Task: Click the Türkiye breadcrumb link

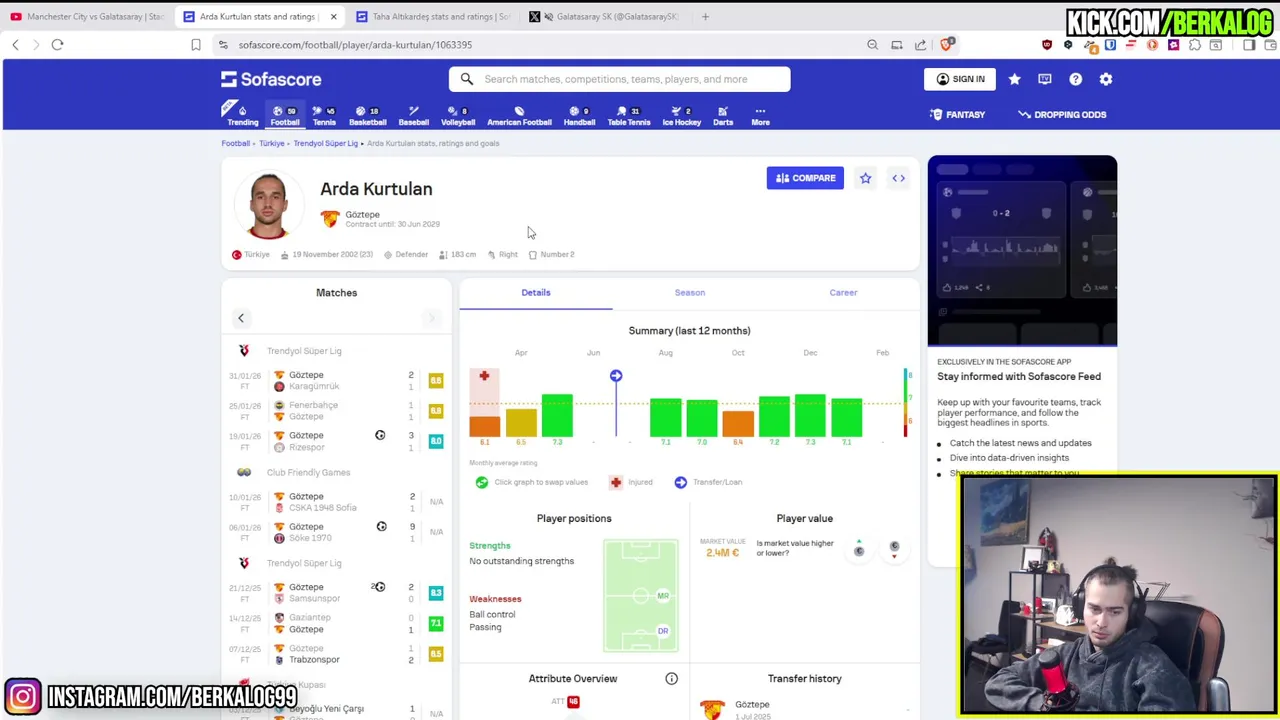Action: pos(272,143)
